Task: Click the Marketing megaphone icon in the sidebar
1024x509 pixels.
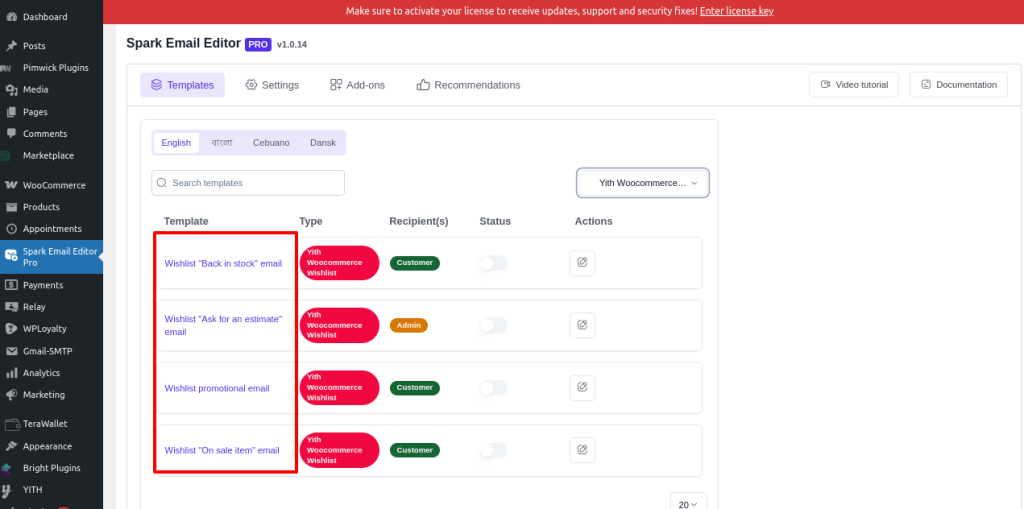Action: click(x=11, y=395)
